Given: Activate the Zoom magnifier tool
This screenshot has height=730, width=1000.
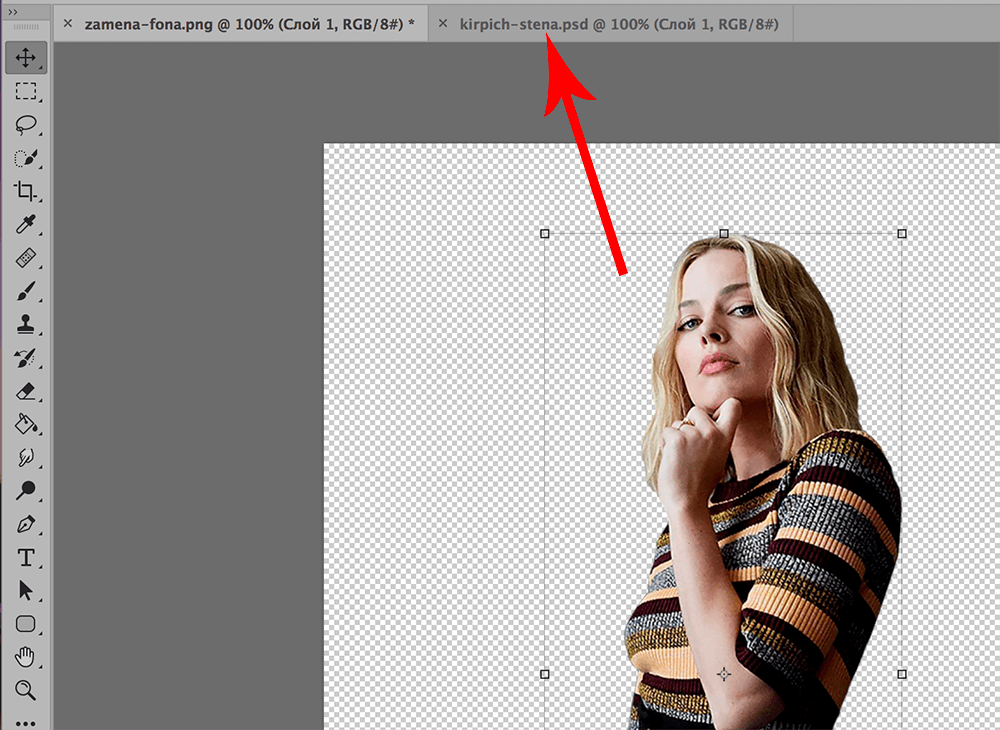Looking at the screenshot, I should [26, 690].
